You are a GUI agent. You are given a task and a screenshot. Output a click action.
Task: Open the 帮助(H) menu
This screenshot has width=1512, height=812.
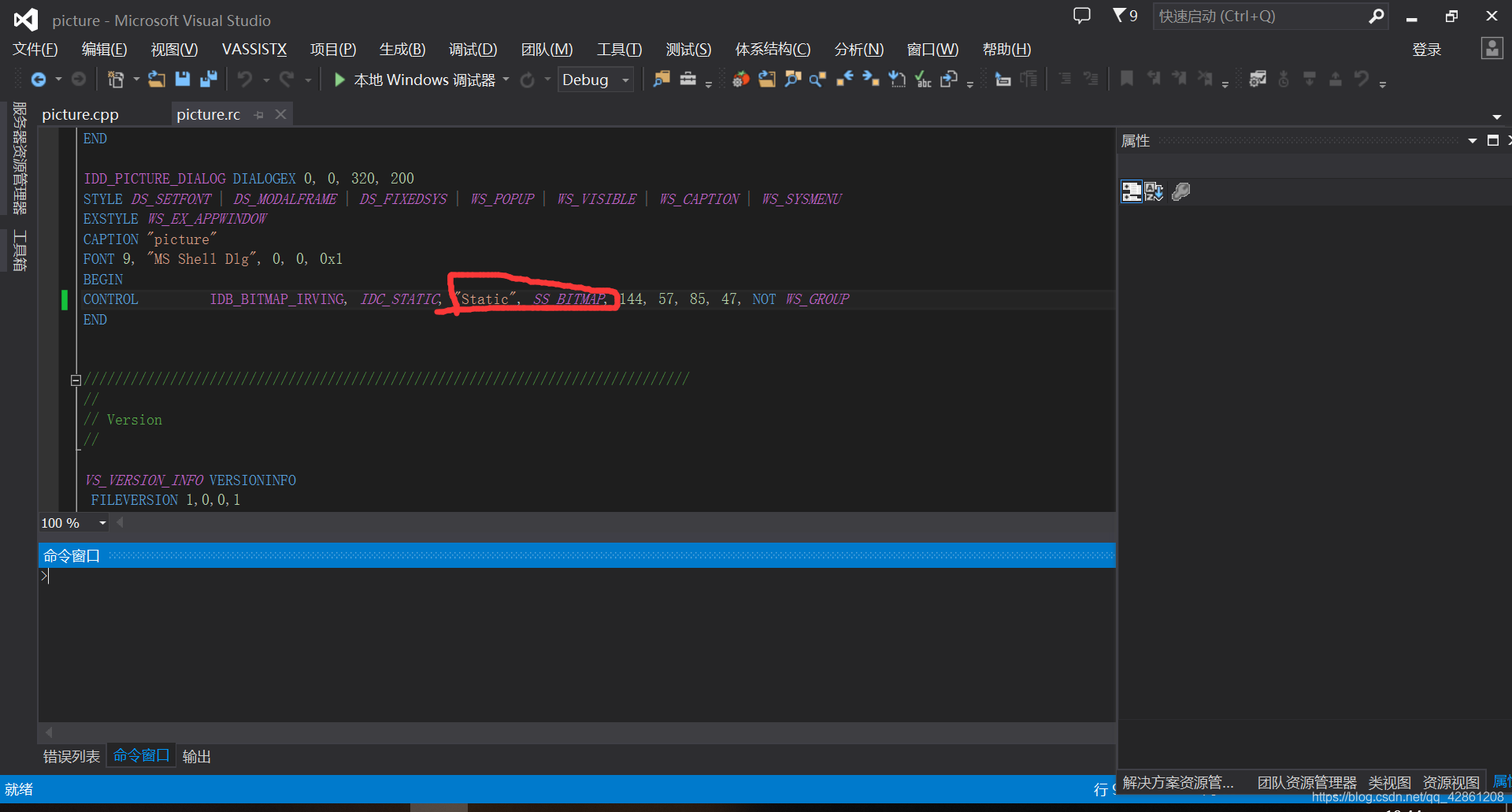point(1006,50)
